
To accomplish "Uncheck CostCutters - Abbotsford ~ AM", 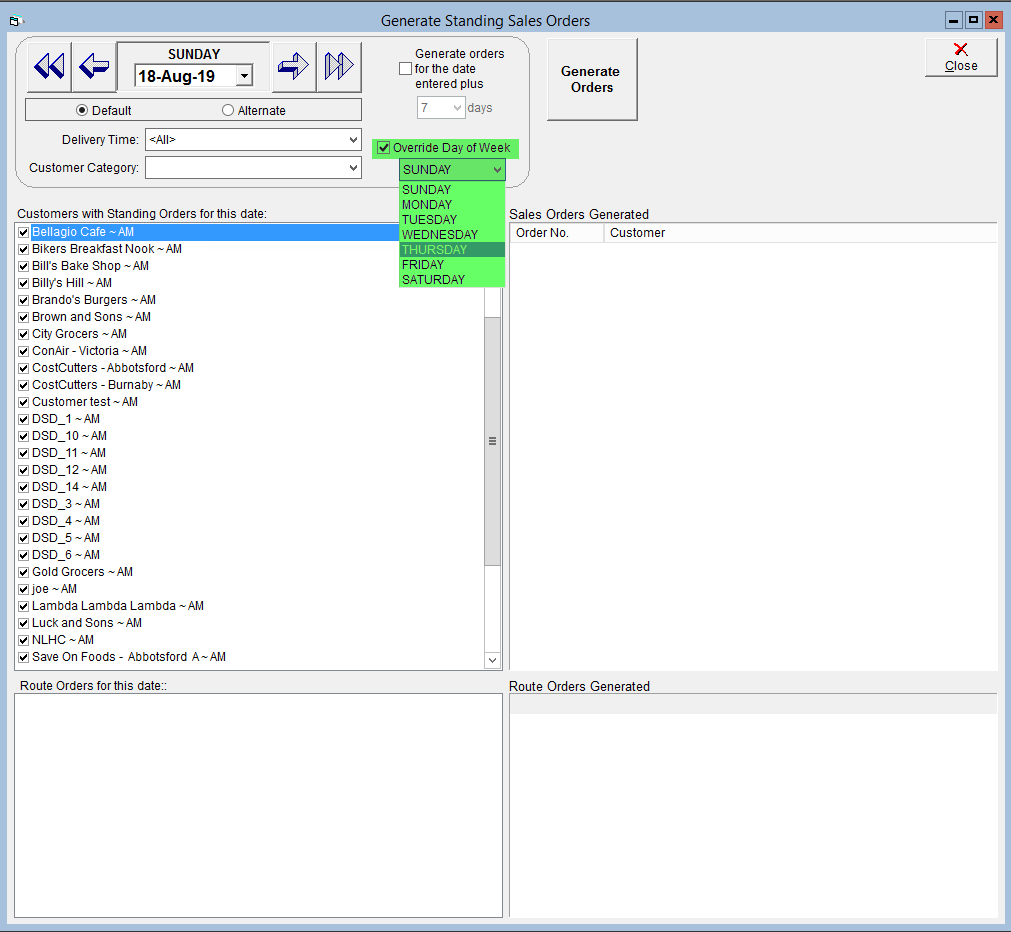I will (24, 368).
